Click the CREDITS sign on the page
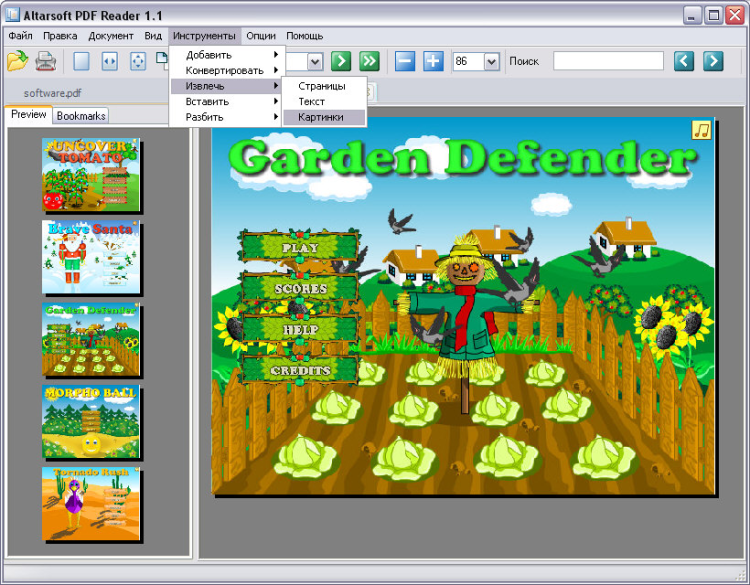The image size is (750, 585). pyautogui.click(x=300, y=370)
